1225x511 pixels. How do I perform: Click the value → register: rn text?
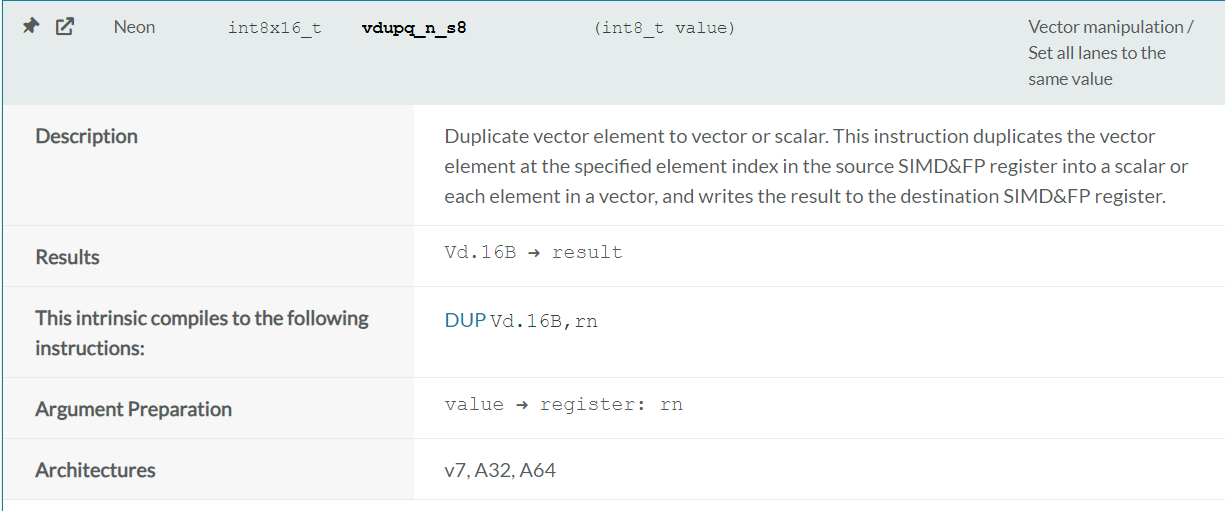pyautogui.click(x=563, y=404)
